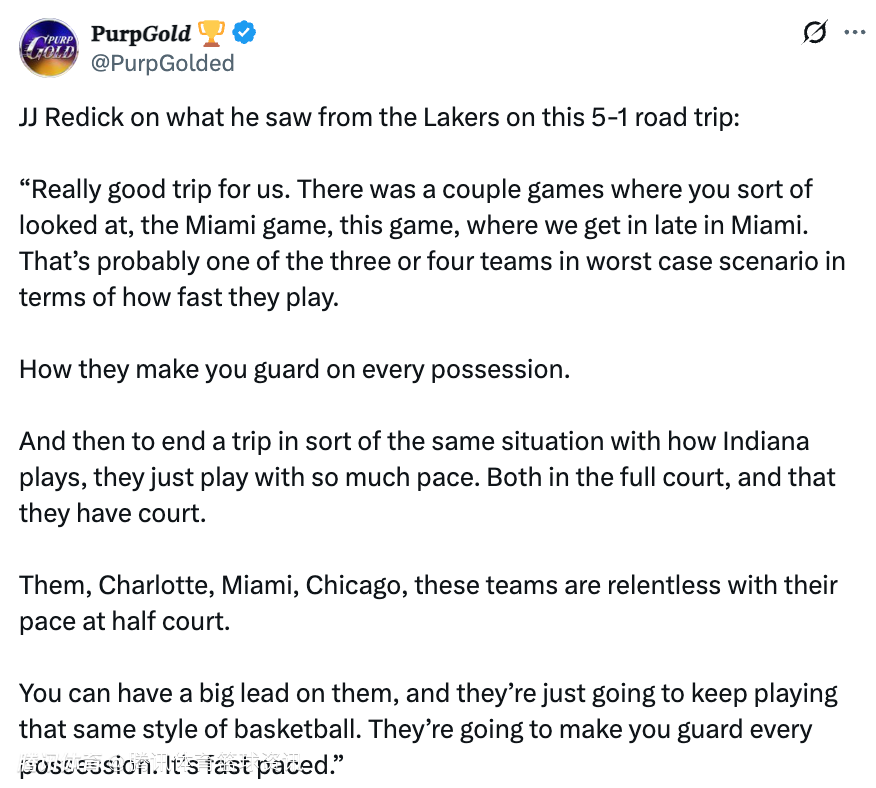Click the PurpGold display name
Image resolution: width=876 pixels, height=788 pixels.
click(x=140, y=33)
